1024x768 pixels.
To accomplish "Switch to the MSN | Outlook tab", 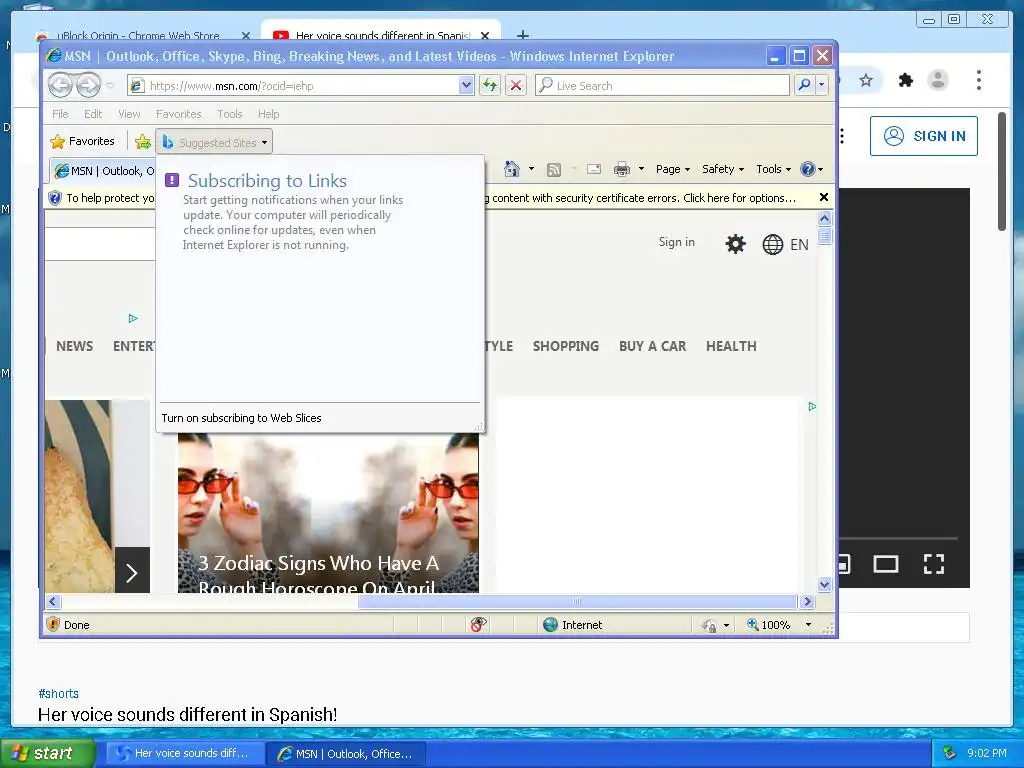I will [103, 170].
